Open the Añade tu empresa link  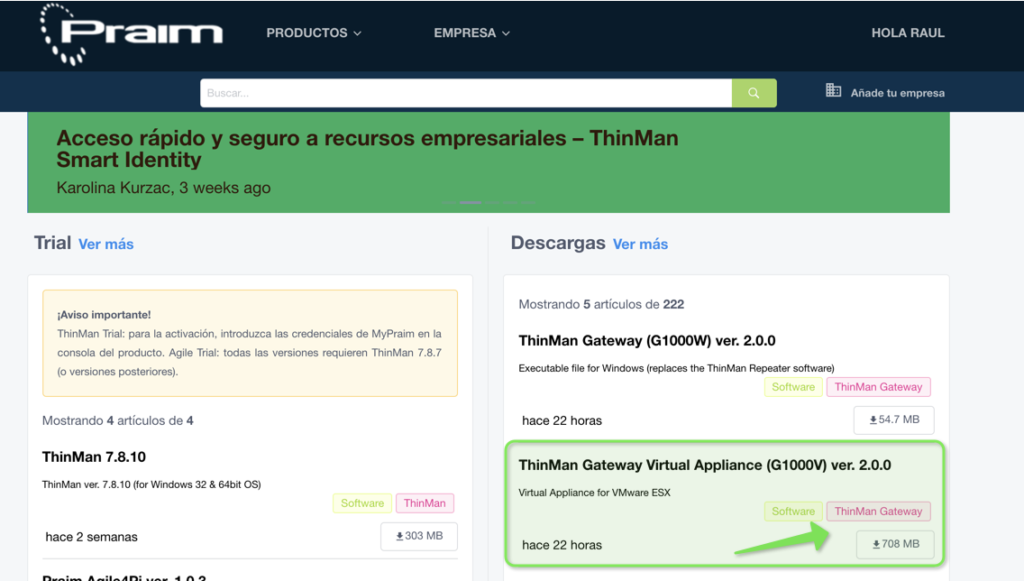(897, 93)
